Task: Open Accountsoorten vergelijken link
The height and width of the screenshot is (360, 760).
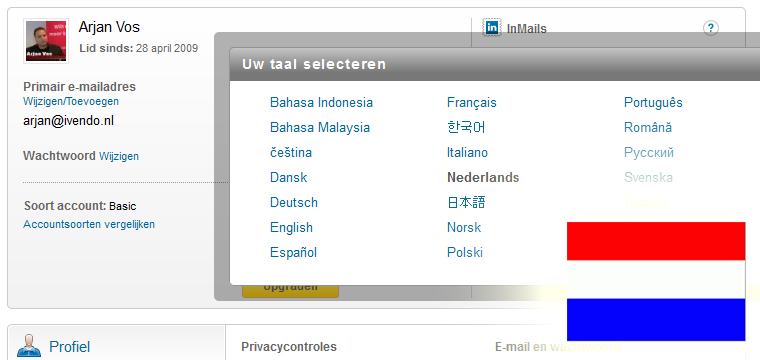Action: 89,224
